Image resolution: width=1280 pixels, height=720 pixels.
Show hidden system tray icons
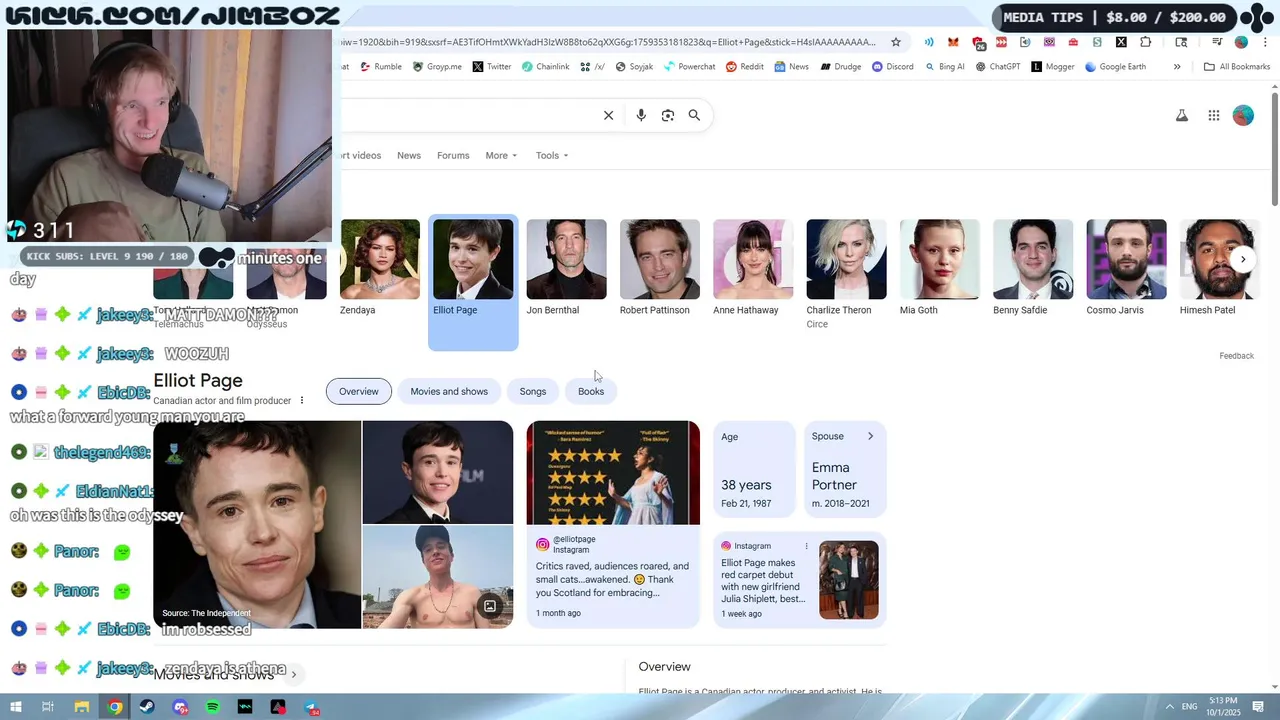(x=1169, y=707)
